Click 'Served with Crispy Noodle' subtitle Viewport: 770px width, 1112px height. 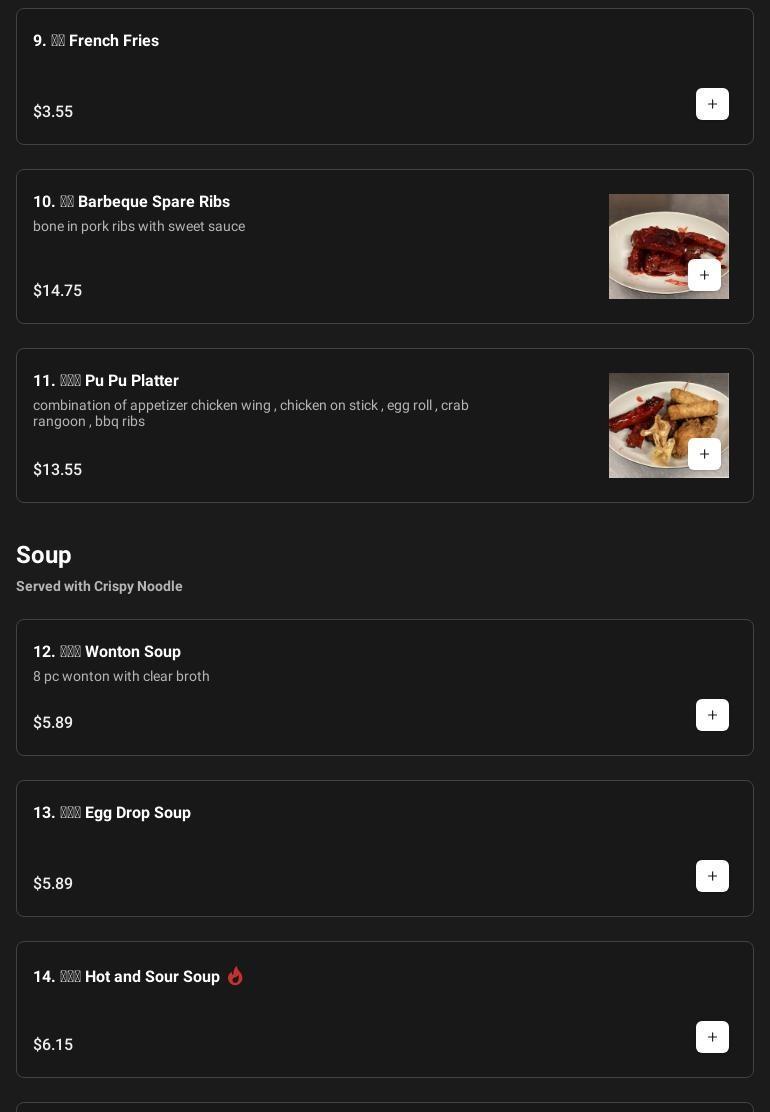click(x=99, y=586)
